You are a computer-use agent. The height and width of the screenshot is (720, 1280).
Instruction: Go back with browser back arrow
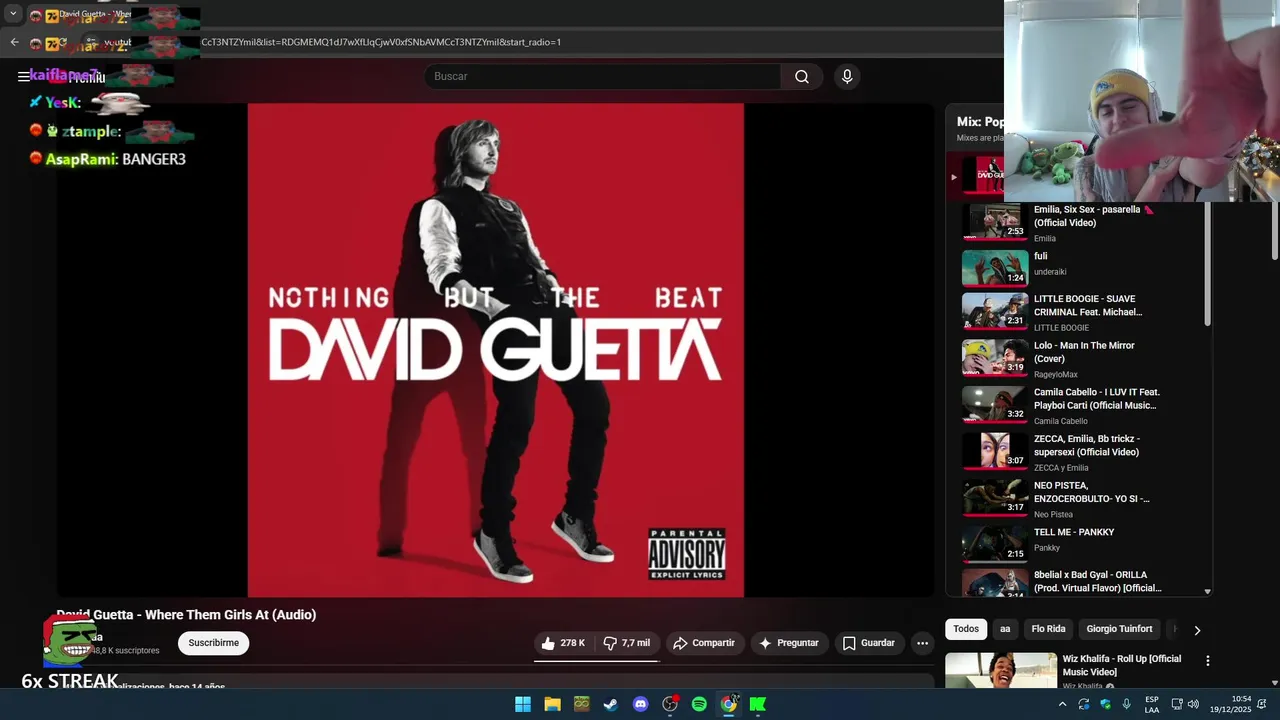pos(14,42)
